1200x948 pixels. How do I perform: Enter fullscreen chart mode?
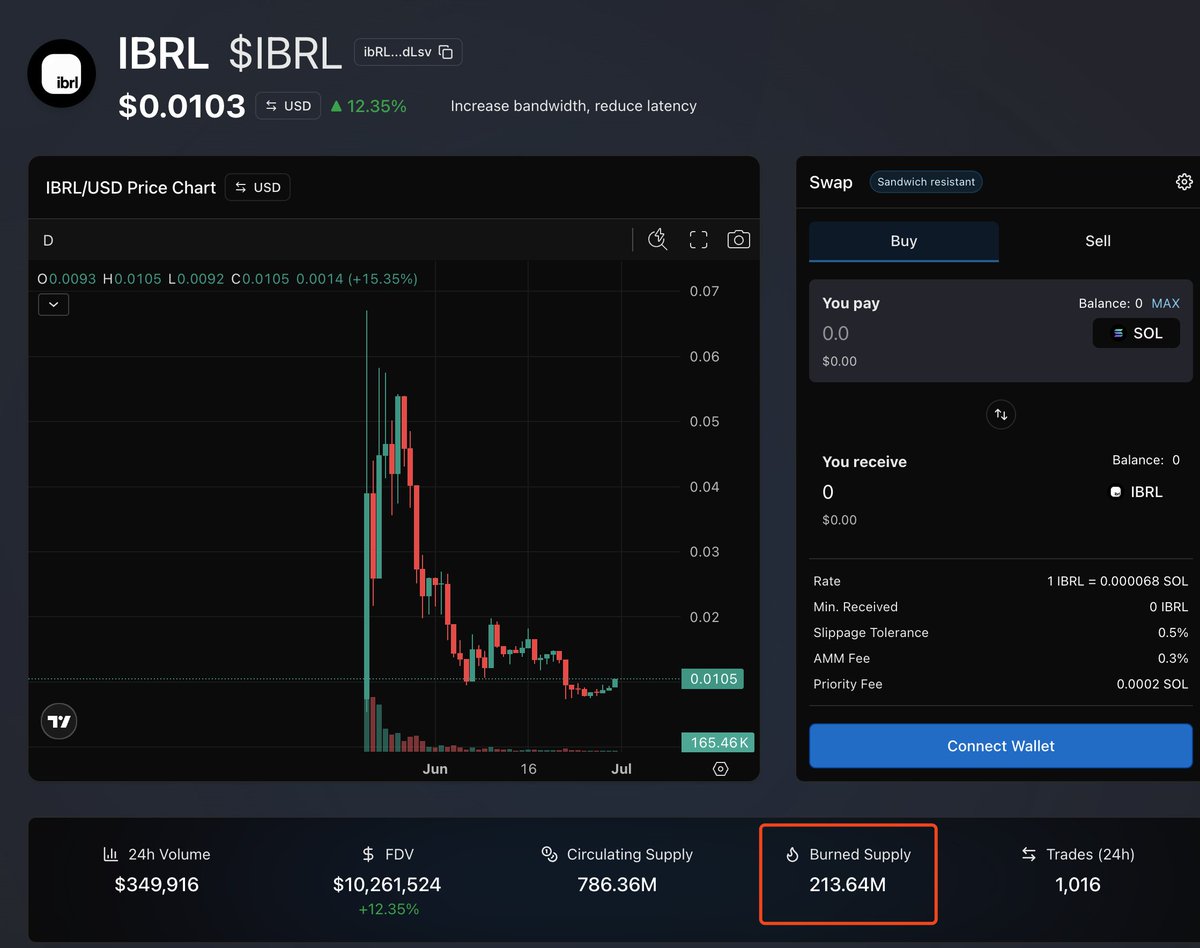[x=698, y=240]
